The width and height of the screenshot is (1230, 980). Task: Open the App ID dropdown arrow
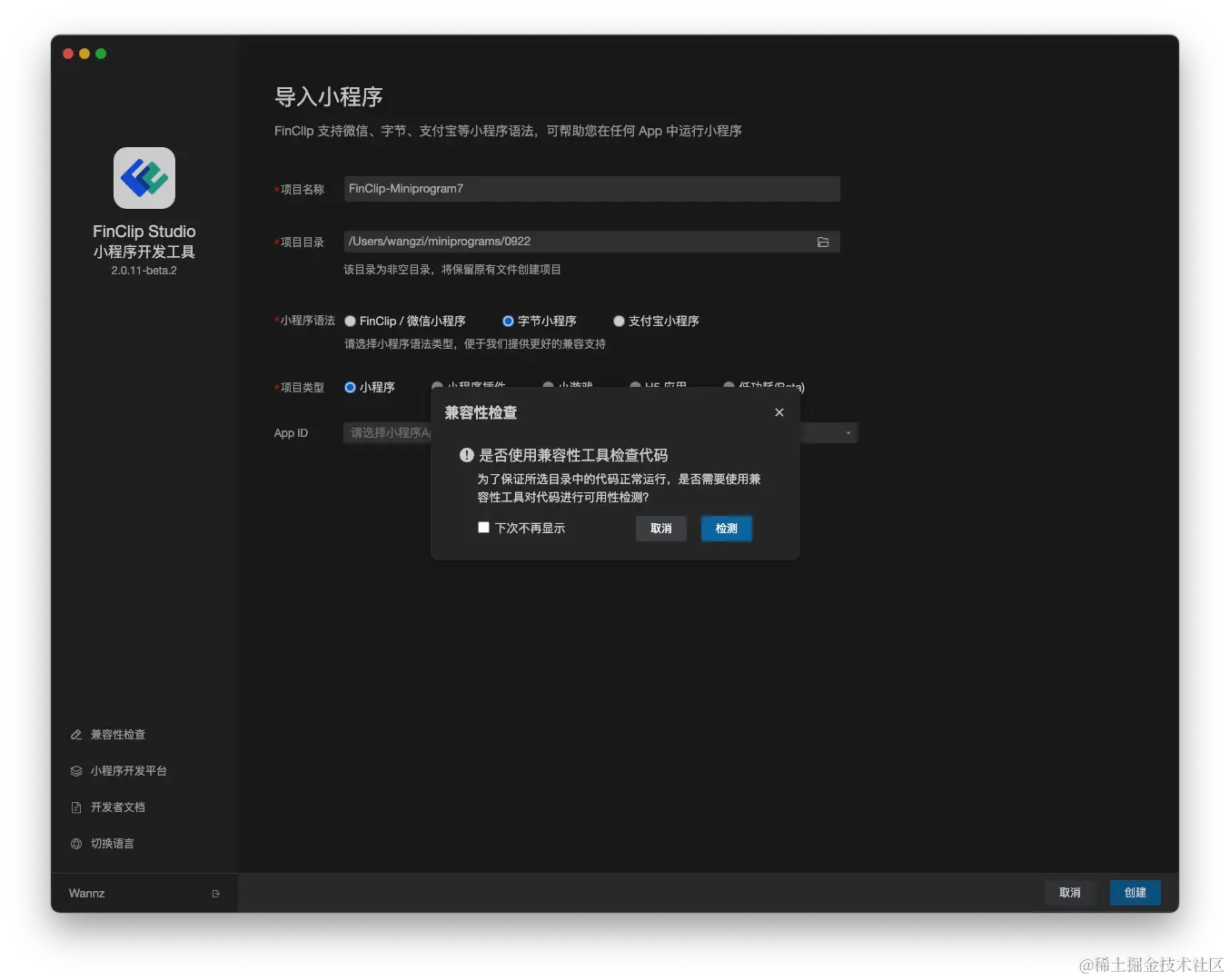[848, 433]
